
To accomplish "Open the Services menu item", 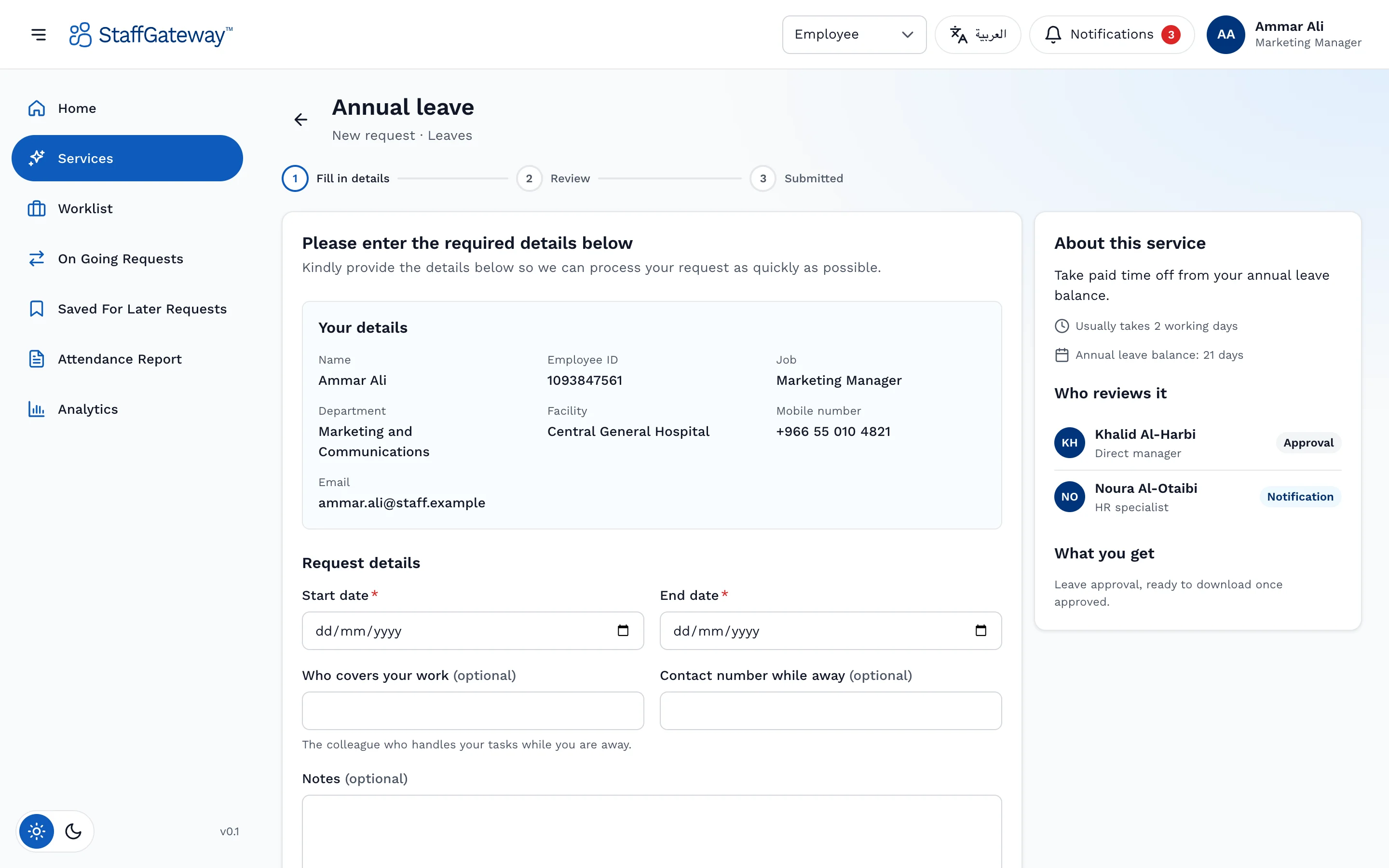I will 127,159.
